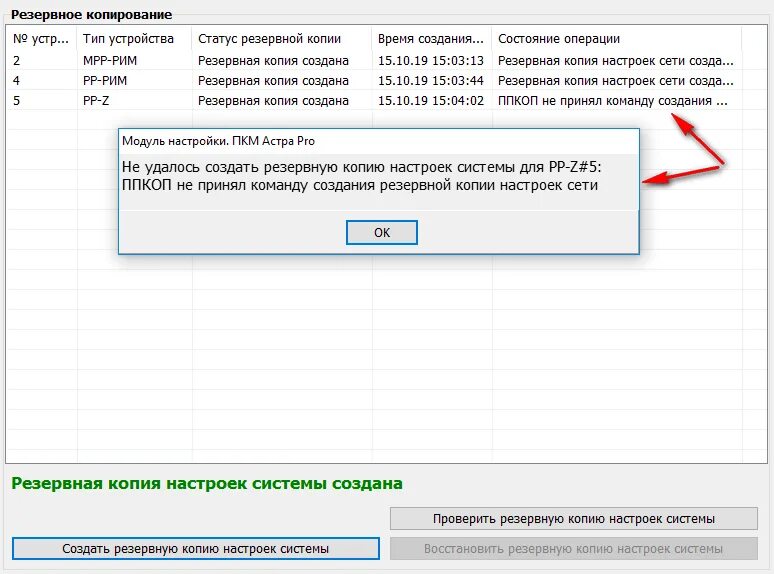Select the 'РР-Z' device type cell
774x574 pixels.
coord(134,101)
